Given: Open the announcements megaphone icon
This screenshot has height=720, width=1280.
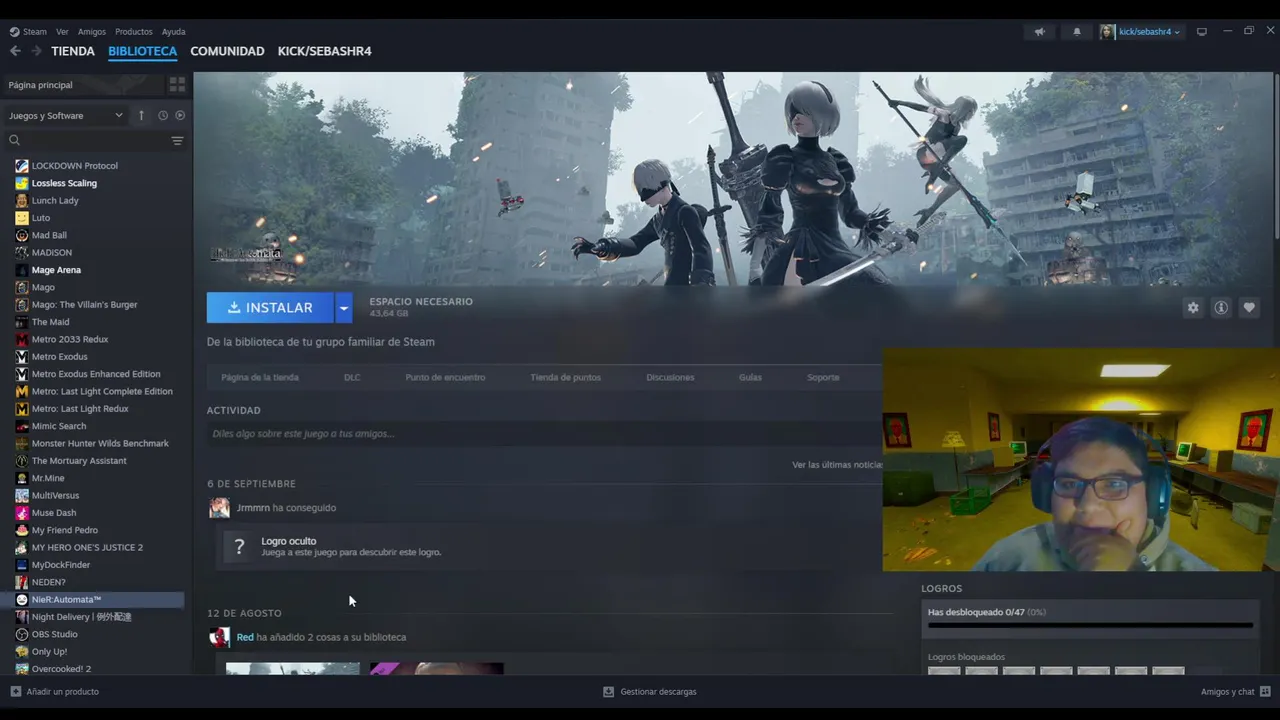Looking at the screenshot, I should pyautogui.click(x=1039, y=32).
